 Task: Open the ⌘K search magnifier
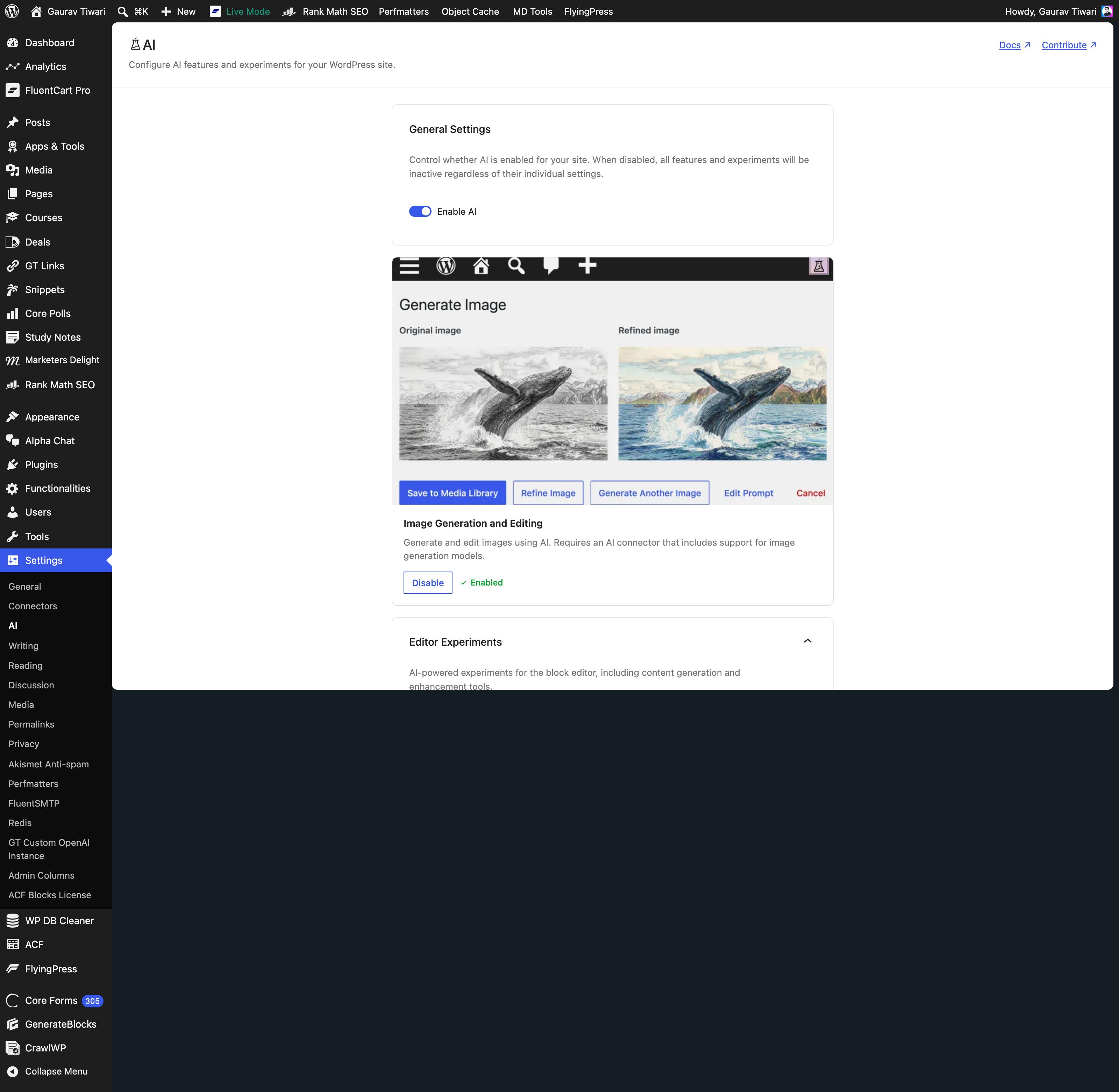click(x=123, y=12)
